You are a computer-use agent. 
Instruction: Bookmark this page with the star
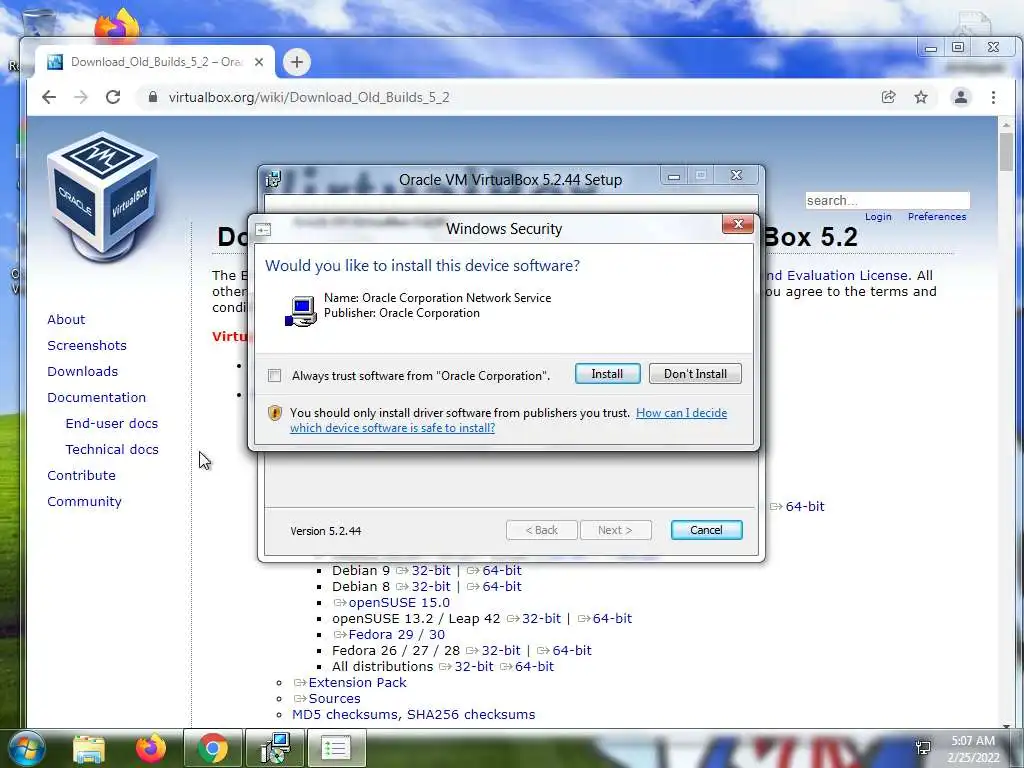(921, 97)
